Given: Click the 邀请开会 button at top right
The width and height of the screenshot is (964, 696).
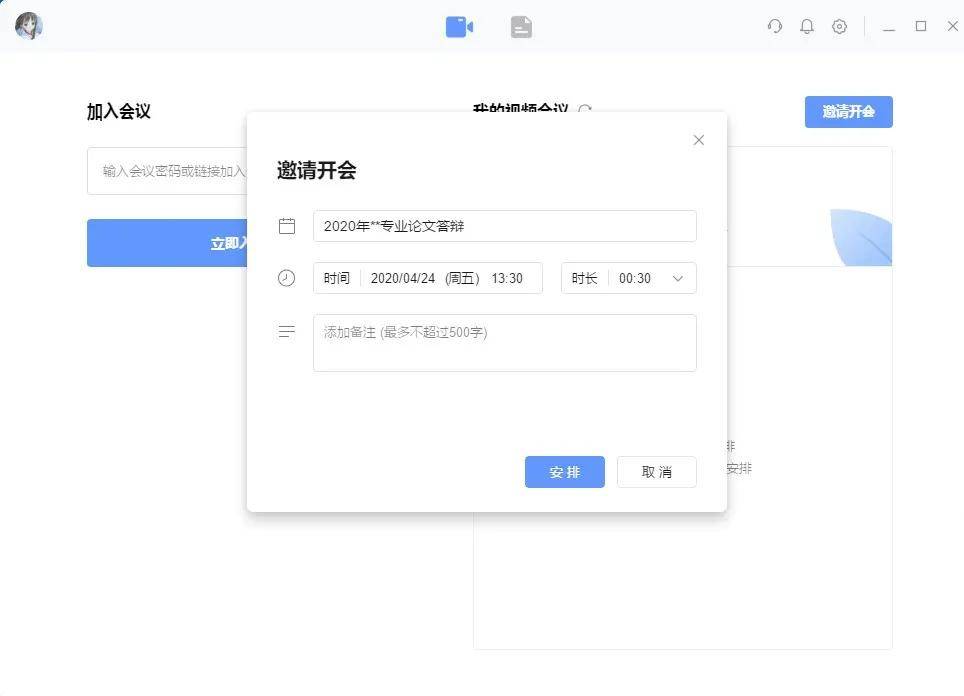Looking at the screenshot, I should pos(848,112).
